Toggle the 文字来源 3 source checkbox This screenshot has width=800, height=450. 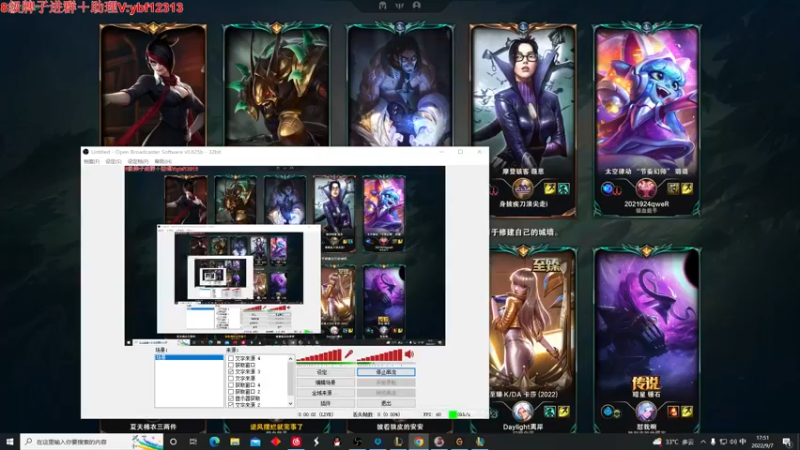tap(231, 372)
